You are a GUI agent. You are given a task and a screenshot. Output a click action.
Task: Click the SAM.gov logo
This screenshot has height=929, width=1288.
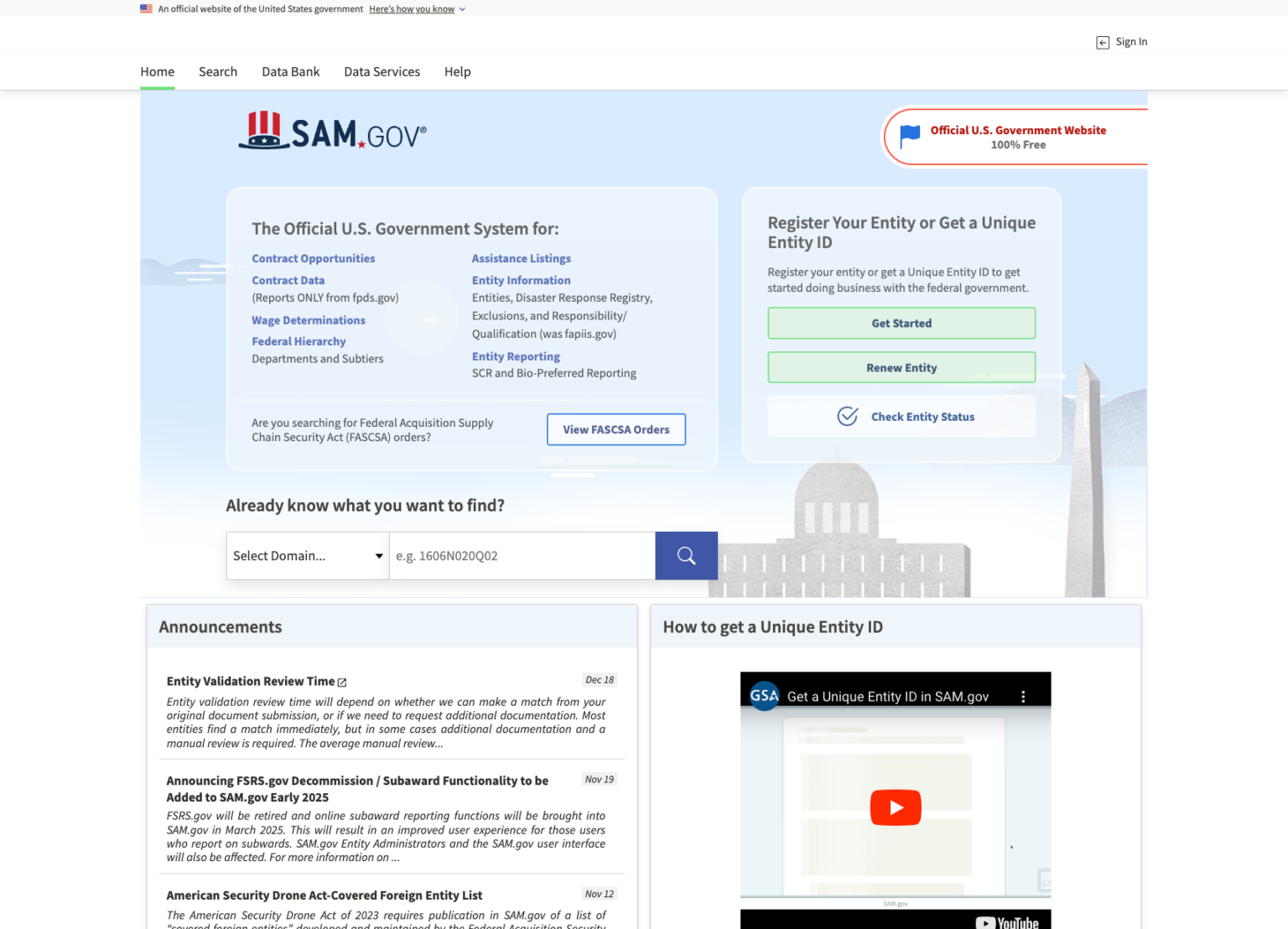click(x=333, y=133)
